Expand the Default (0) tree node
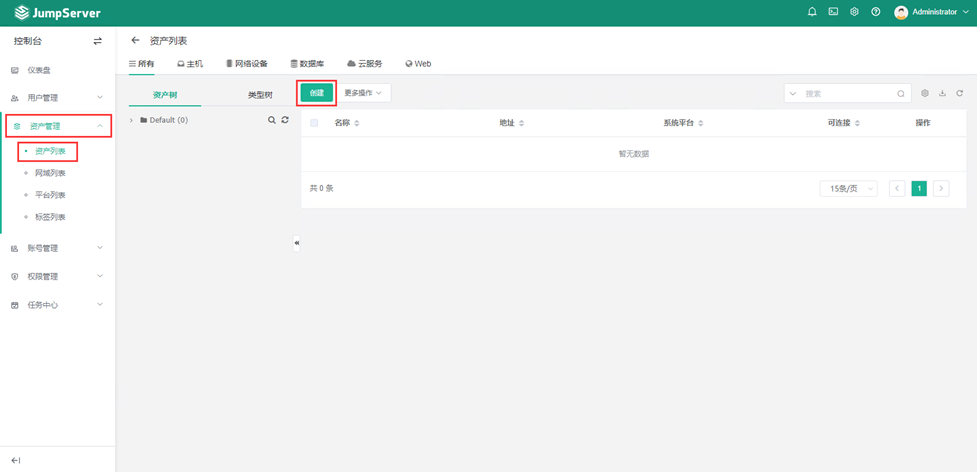Image resolution: width=977 pixels, height=472 pixels. pyautogui.click(x=132, y=120)
